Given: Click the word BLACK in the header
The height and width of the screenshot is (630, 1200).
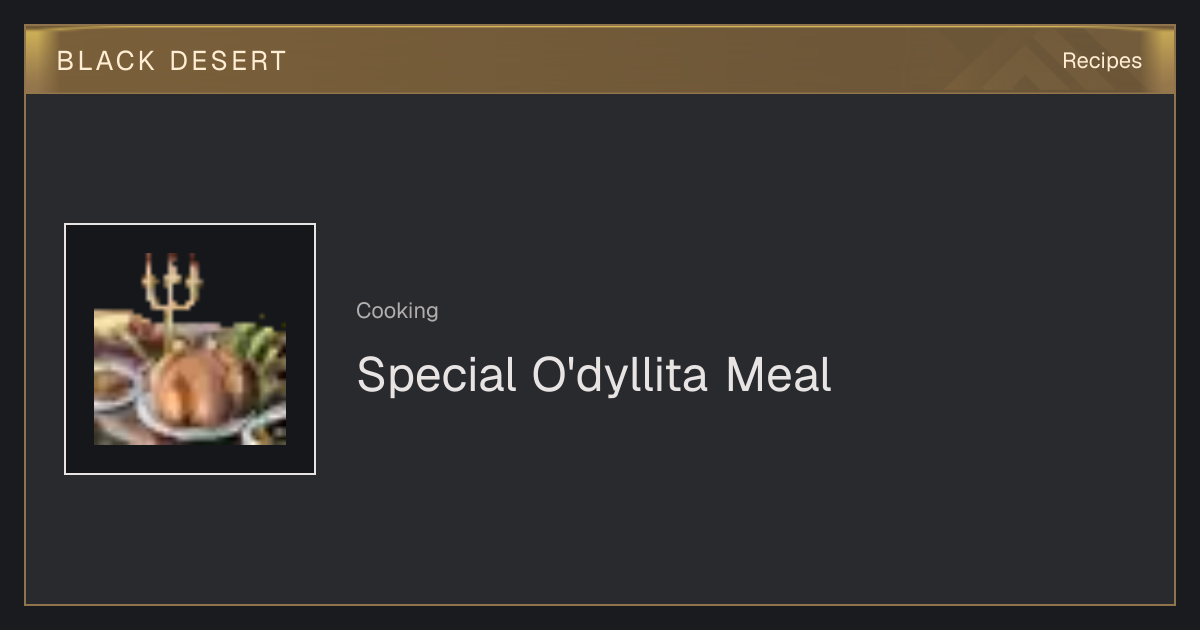Looking at the screenshot, I should click(106, 61).
